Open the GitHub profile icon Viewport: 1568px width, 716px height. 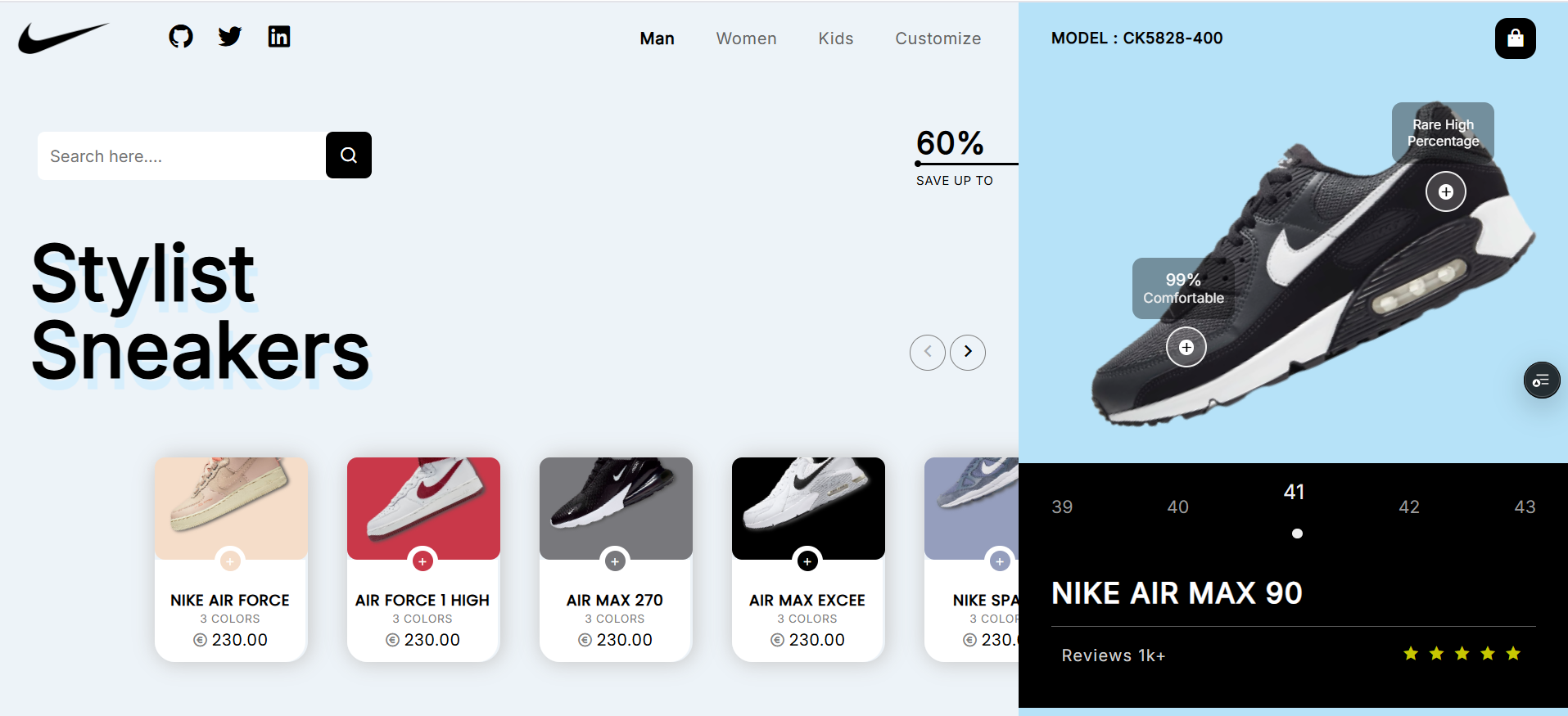[181, 37]
